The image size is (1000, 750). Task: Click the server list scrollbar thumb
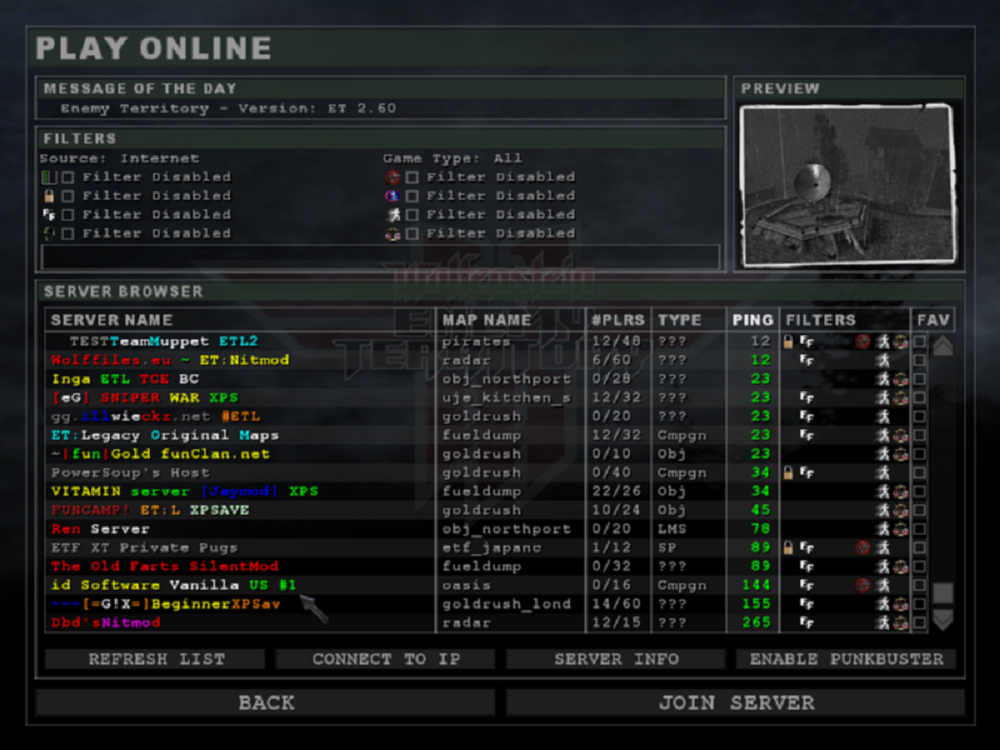(943, 593)
